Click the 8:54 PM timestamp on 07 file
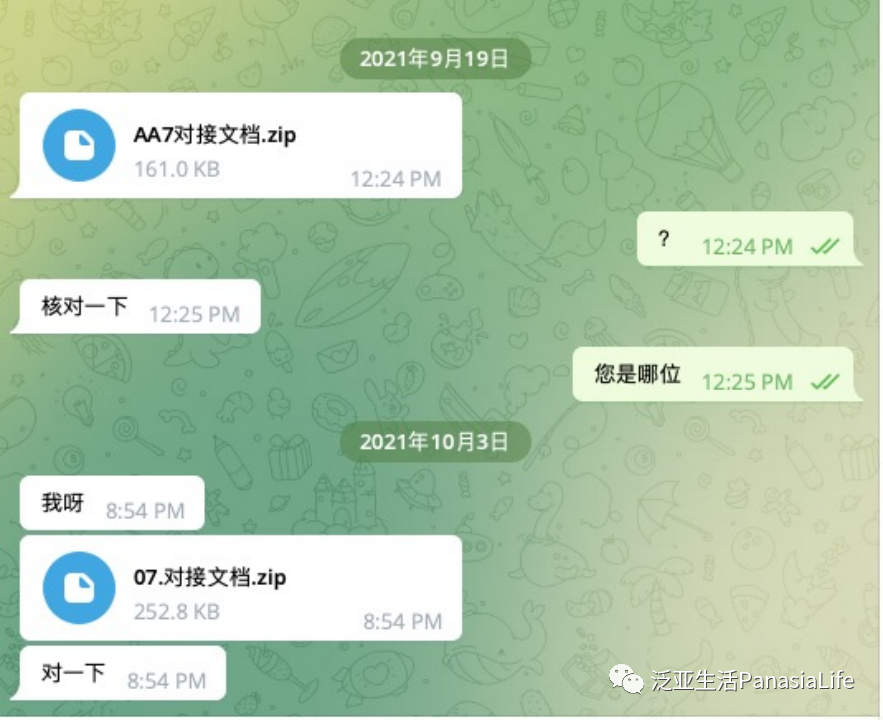The image size is (883, 720). [403, 621]
